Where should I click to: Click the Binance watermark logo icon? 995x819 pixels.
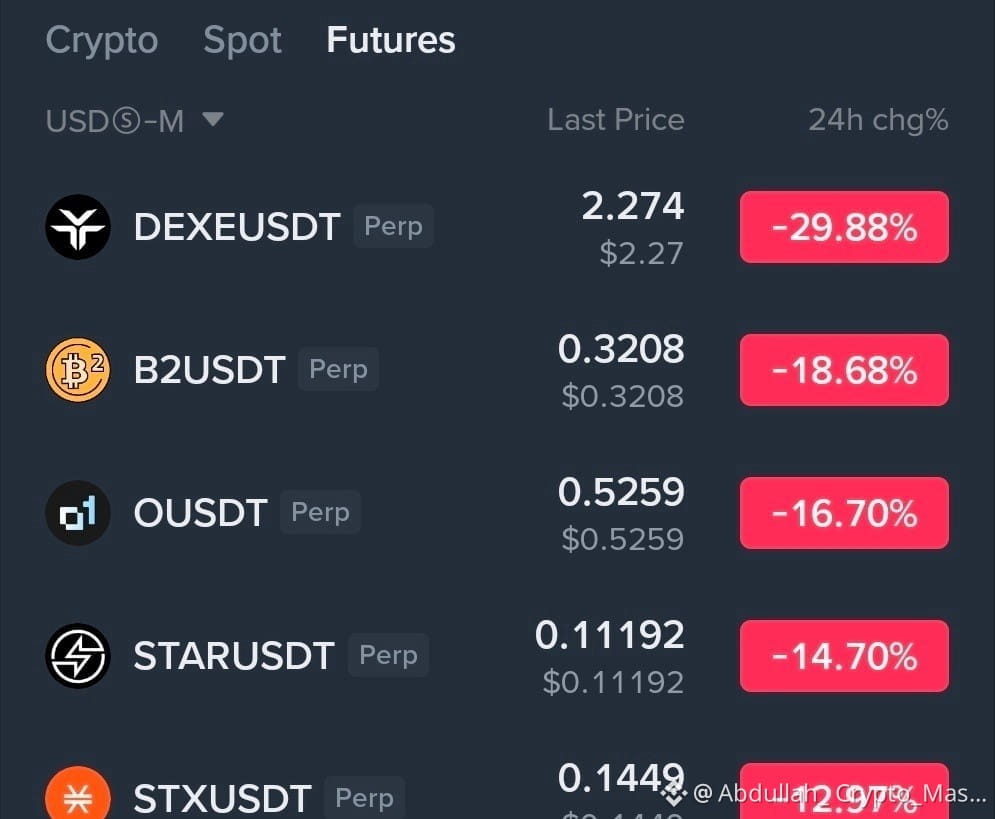click(x=673, y=793)
